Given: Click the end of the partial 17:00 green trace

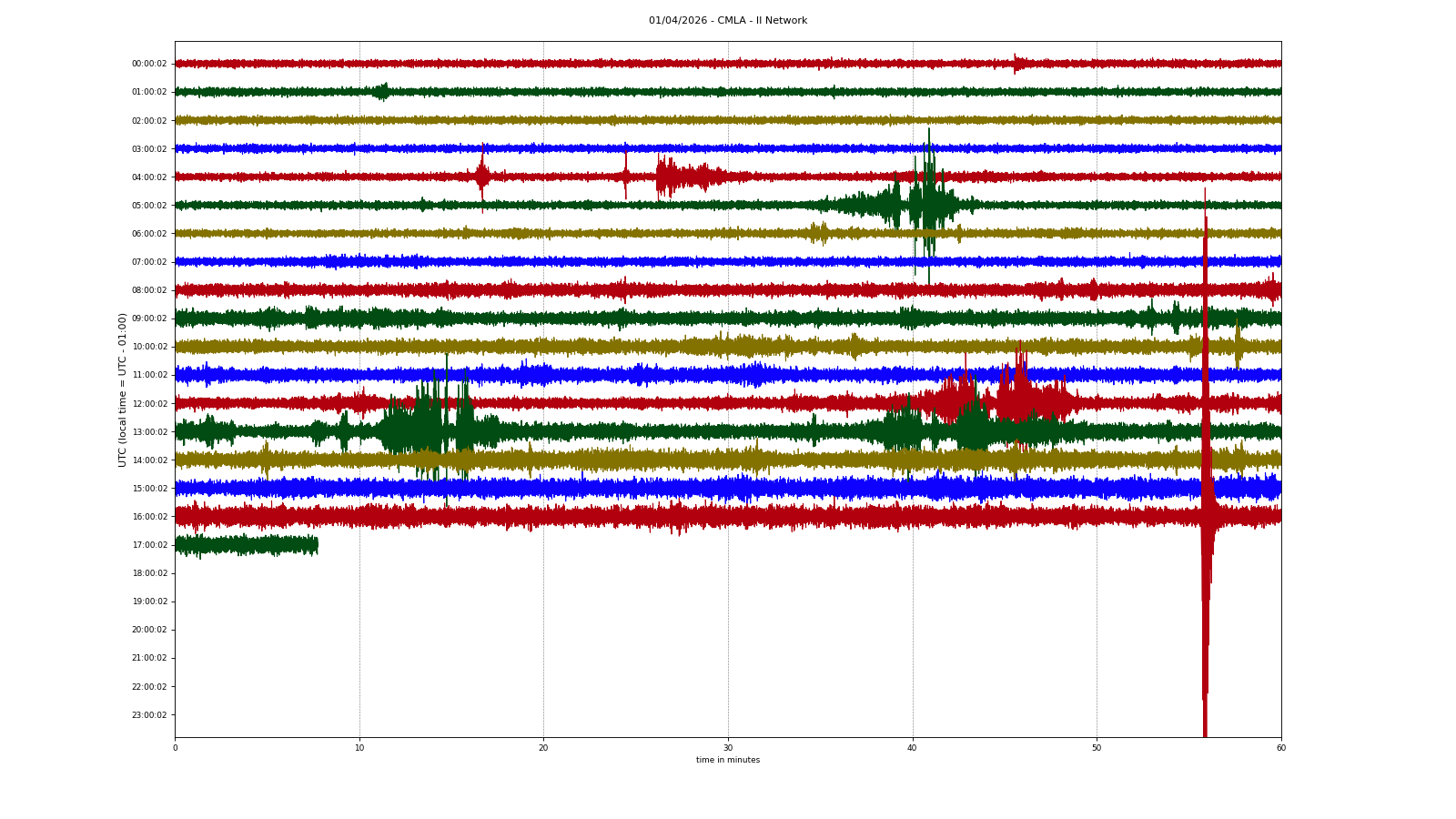Looking at the screenshot, I should (x=316, y=545).
